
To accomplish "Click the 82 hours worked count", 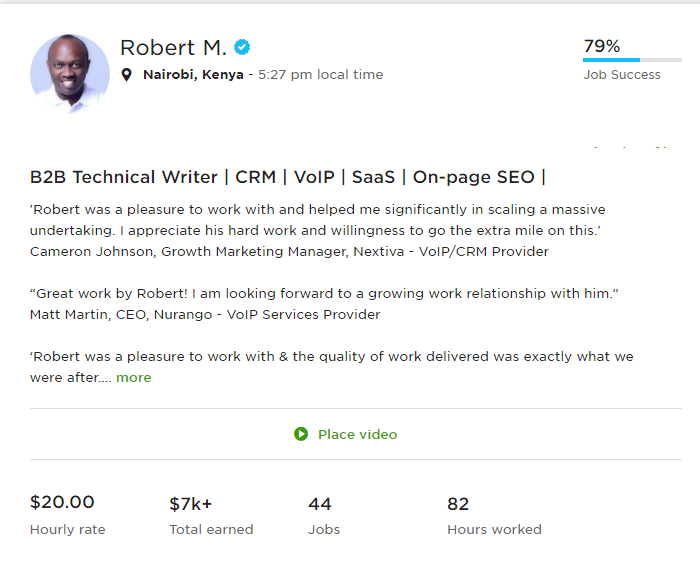I will [458, 504].
